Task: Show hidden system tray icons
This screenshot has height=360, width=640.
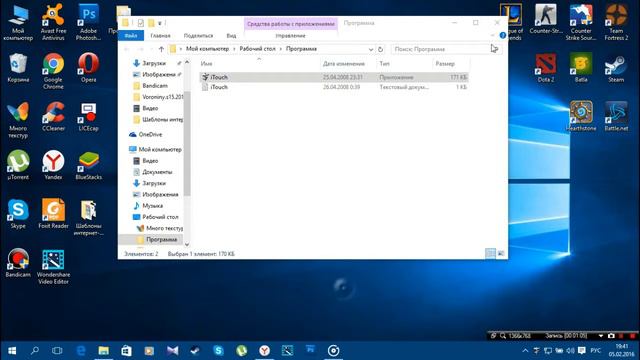Action: click(525, 351)
